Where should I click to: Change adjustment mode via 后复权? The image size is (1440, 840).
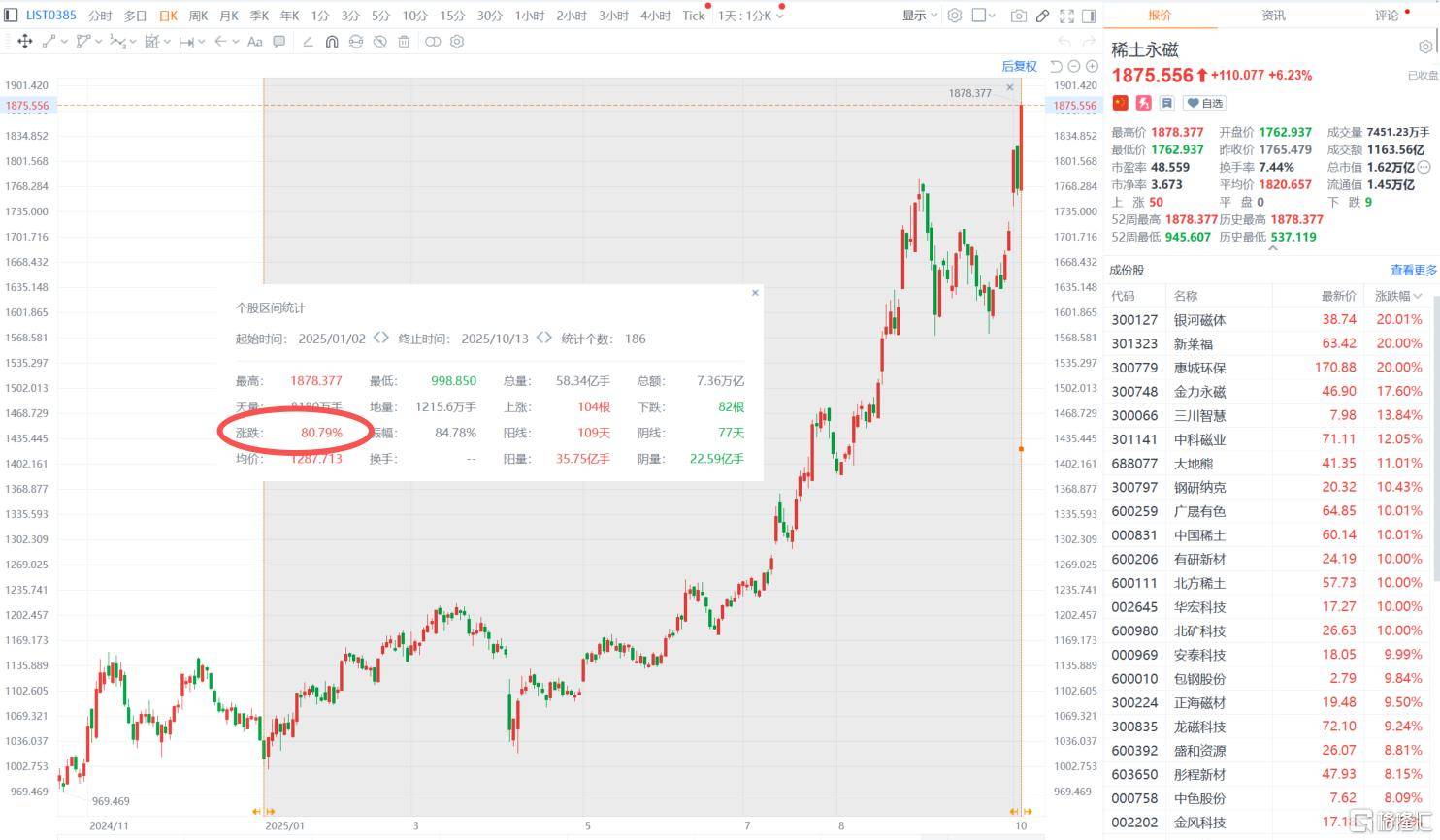(1019, 66)
